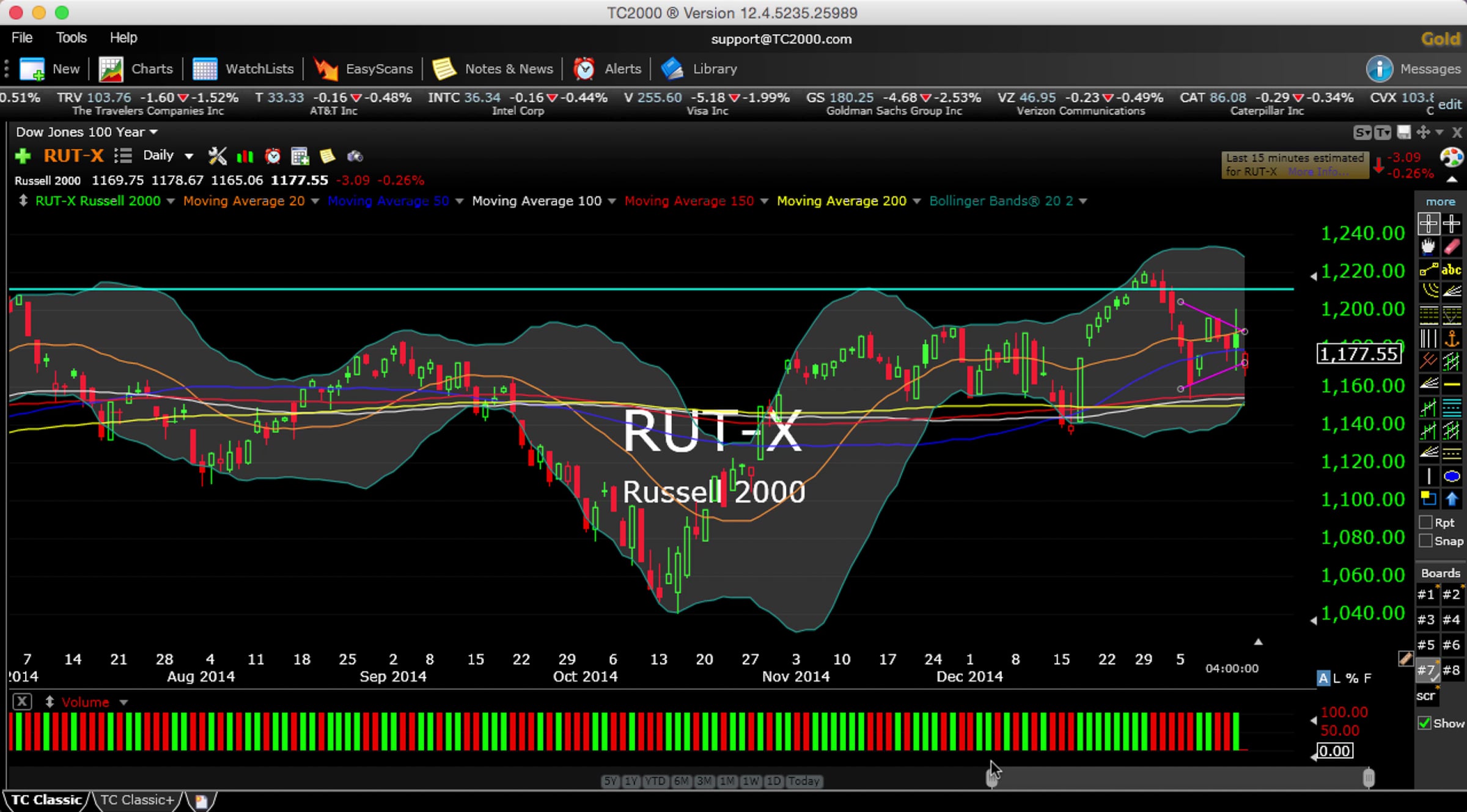Select the blue up-arrow drawing tool
Image resolution: width=1467 pixels, height=812 pixels.
coord(1452,499)
